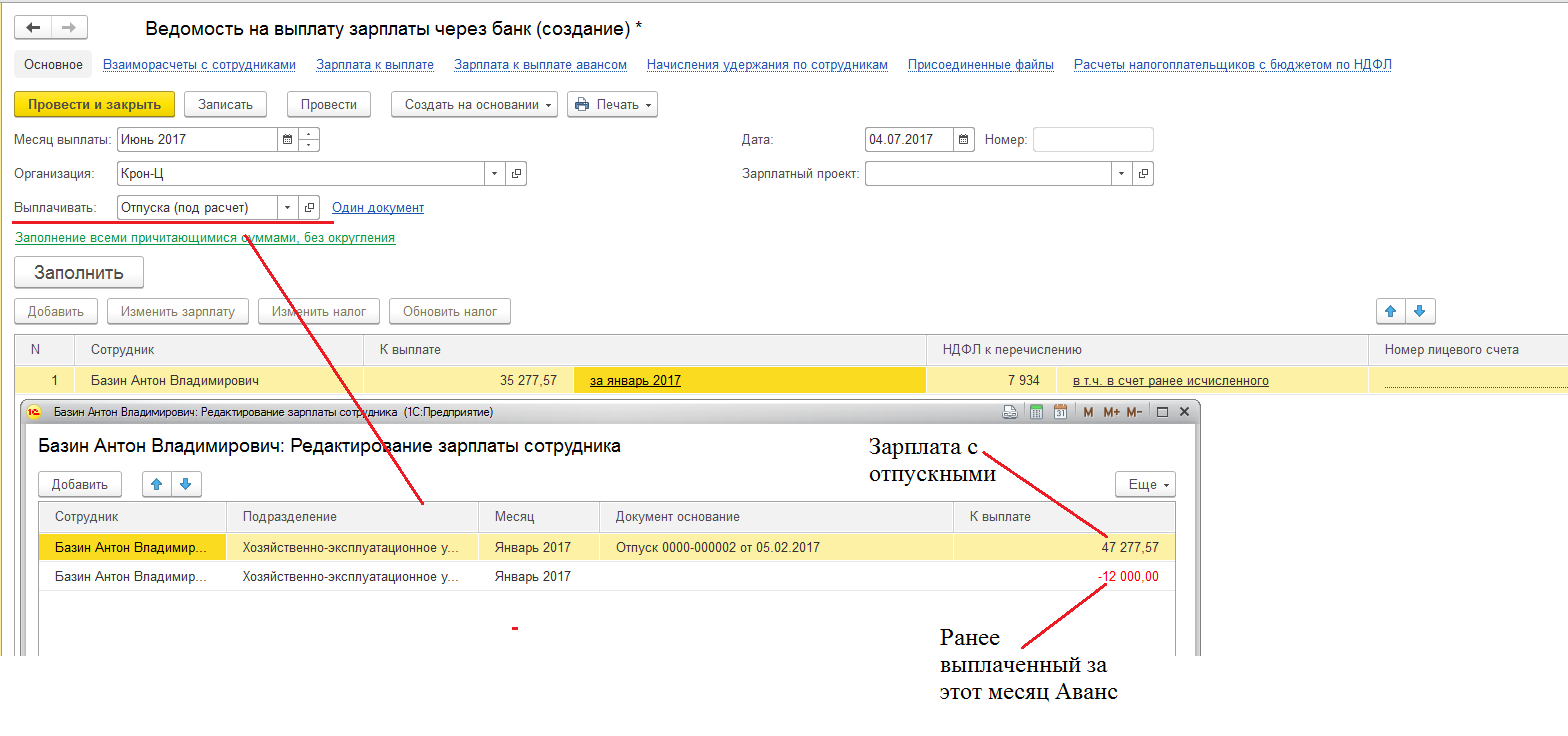Click printer icon in dialog title bar

(x=1010, y=411)
